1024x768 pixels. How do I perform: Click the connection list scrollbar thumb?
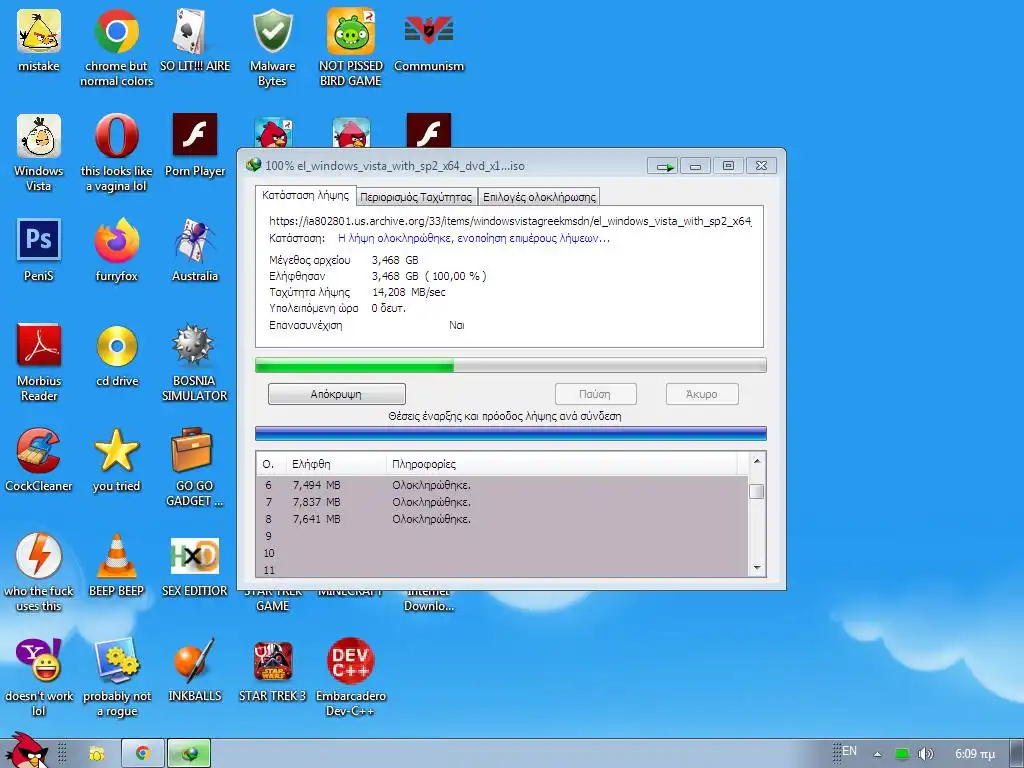(x=757, y=491)
